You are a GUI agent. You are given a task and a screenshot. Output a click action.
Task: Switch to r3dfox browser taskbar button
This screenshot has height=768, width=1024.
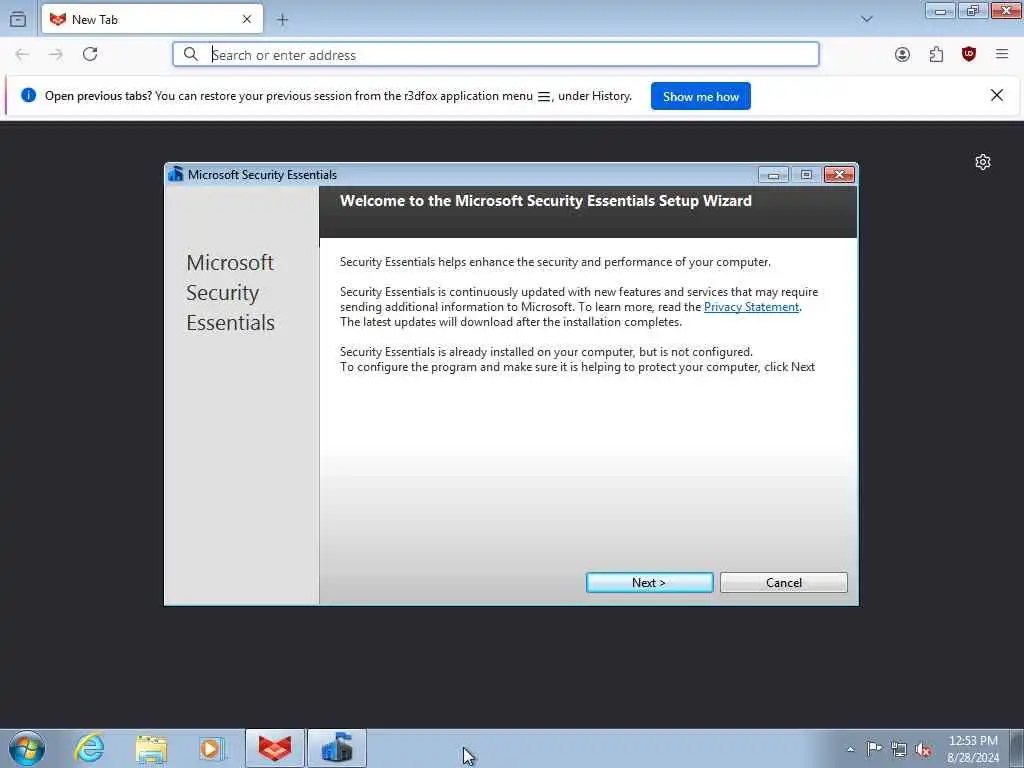275,748
